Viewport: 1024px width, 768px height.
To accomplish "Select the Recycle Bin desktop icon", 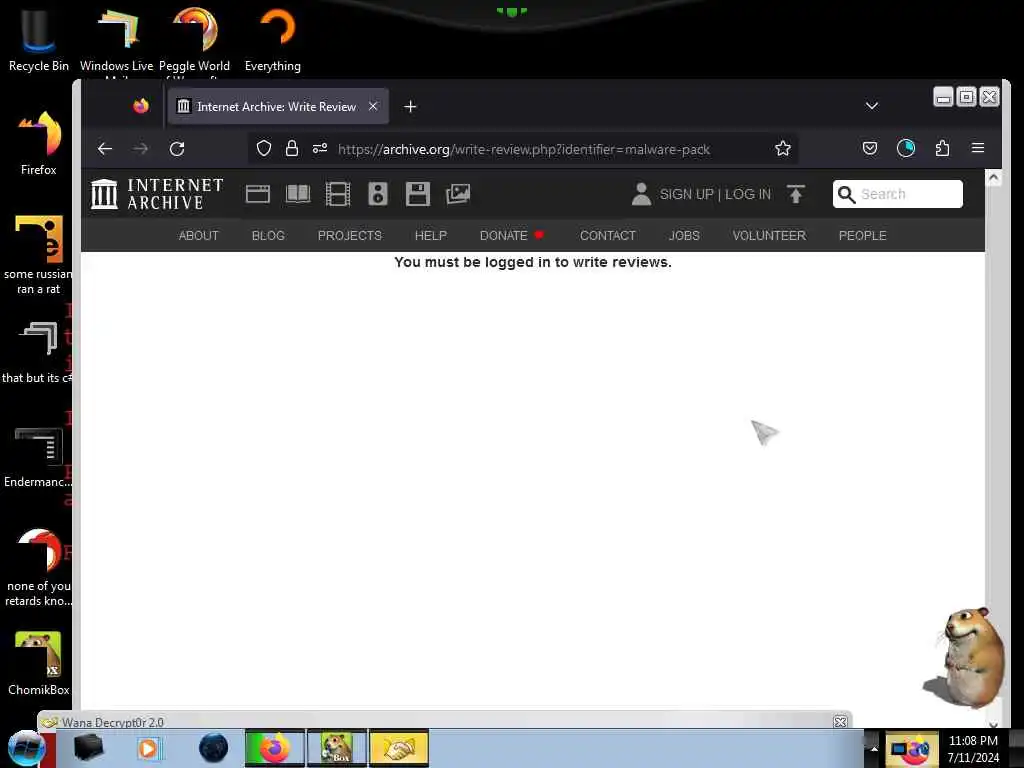I will point(38,38).
